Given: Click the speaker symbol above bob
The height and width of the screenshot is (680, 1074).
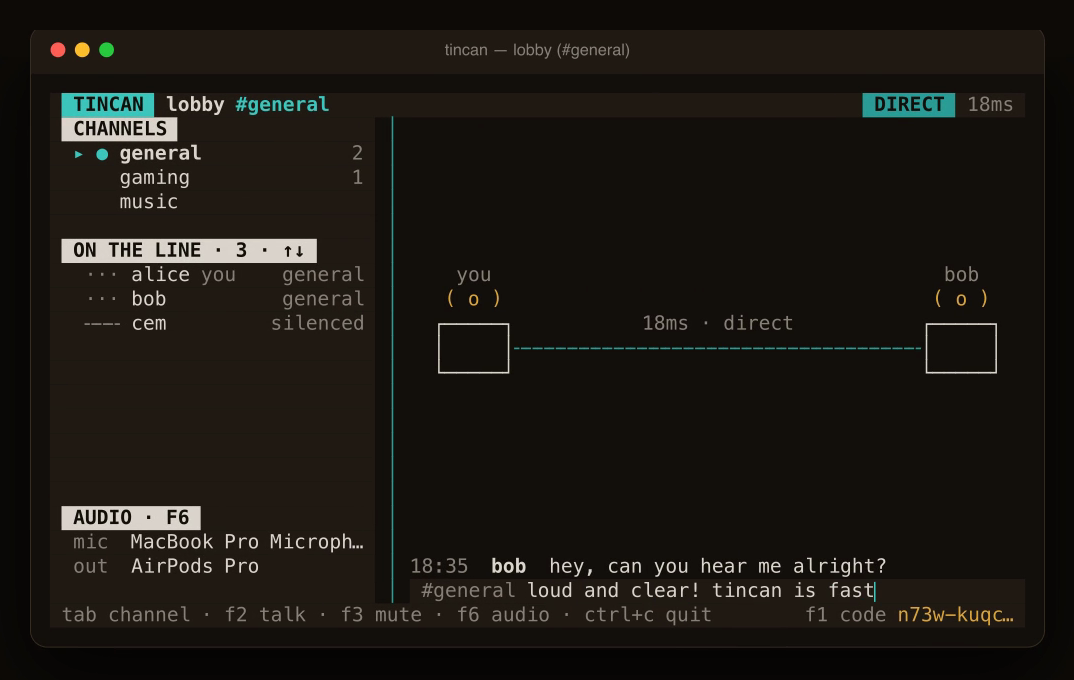Looking at the screenshot, I should pos(961,299).
